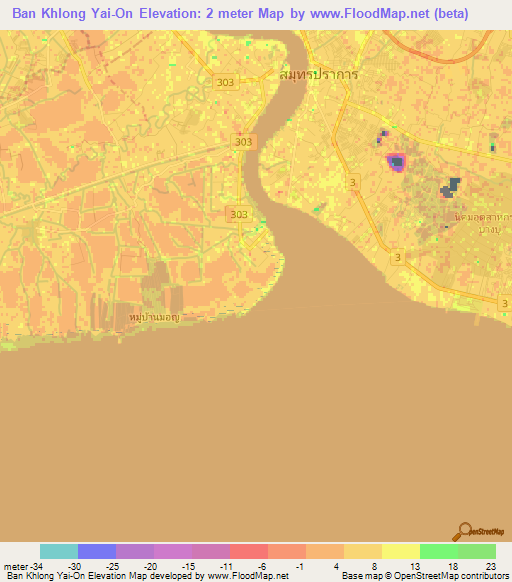Screen dimensions: 512x582
Task: Select the purple -25 meter legend swatch
Action: point(135,551)
